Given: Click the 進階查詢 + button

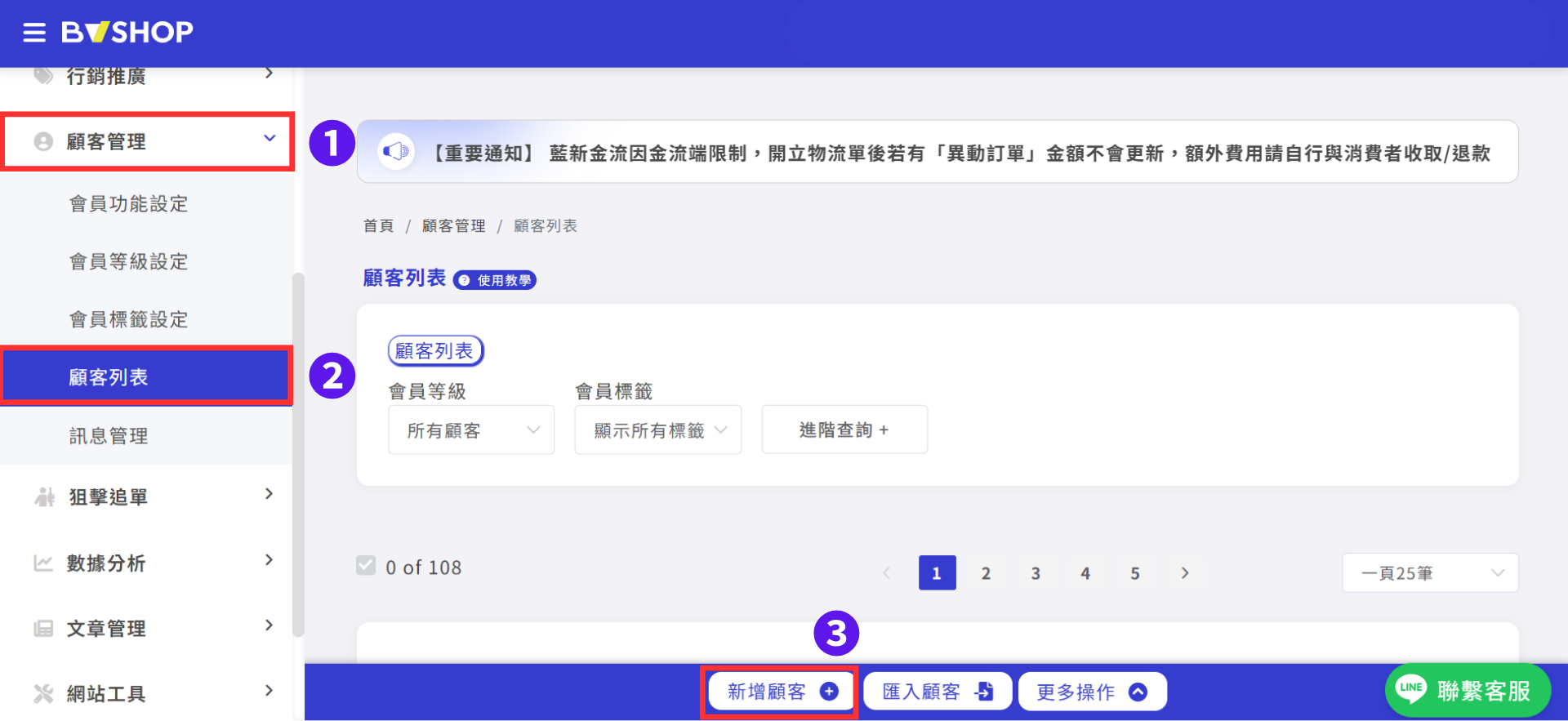Looking at the screenshot, I should coord(844,429).
